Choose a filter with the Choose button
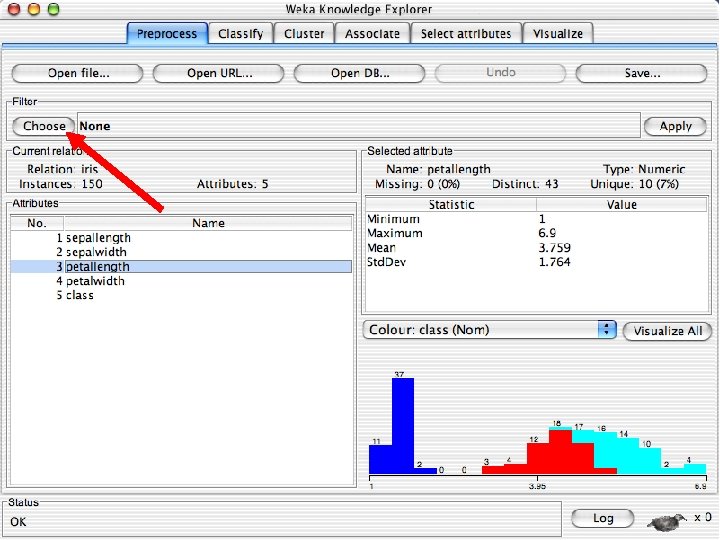 (44, 126)
